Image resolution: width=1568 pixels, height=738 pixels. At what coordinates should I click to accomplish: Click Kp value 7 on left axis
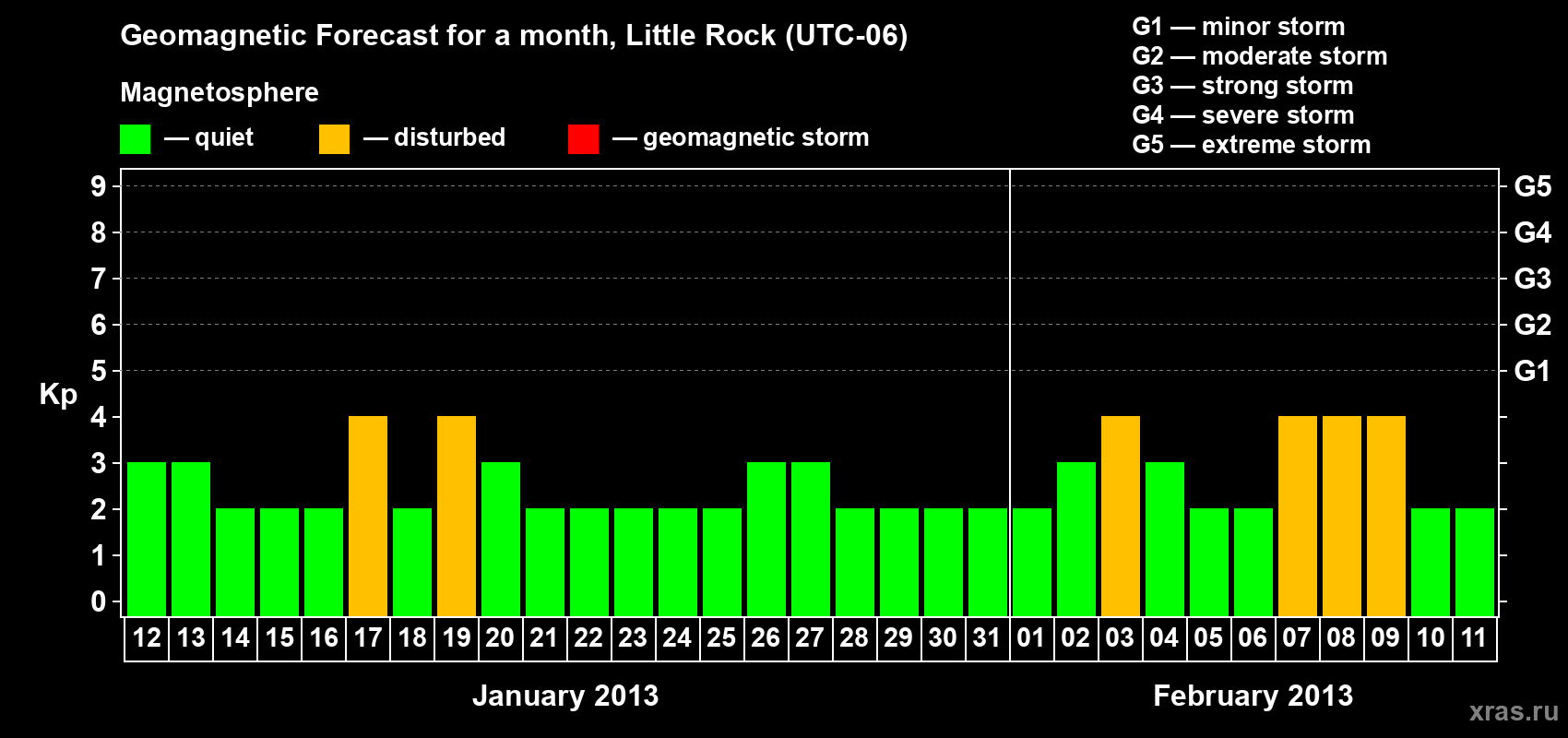click(99, 279)
